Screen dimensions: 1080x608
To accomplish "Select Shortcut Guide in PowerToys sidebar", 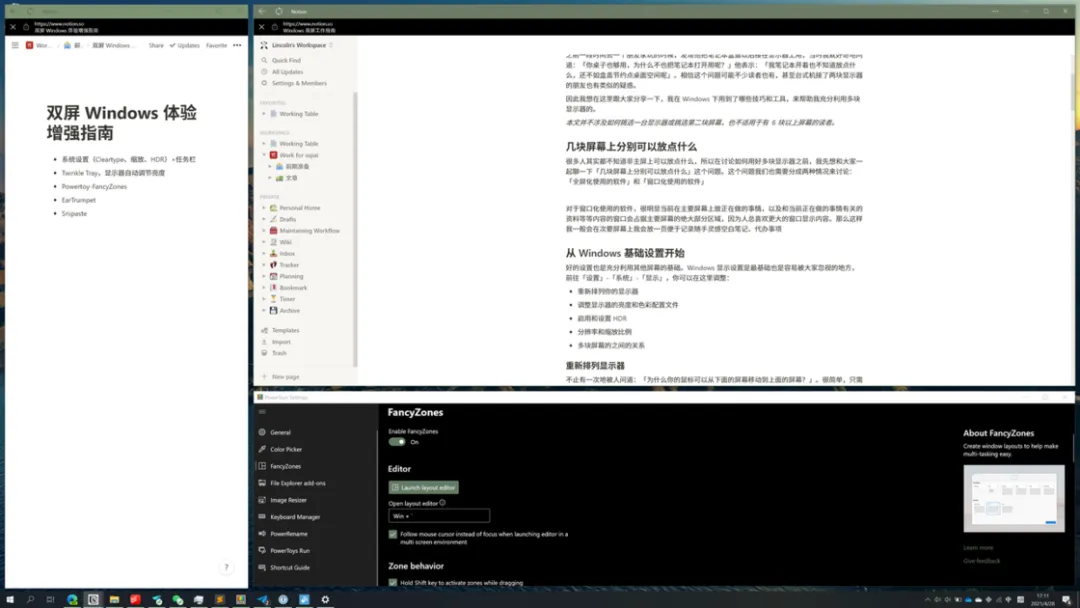I will pos(290,566).
